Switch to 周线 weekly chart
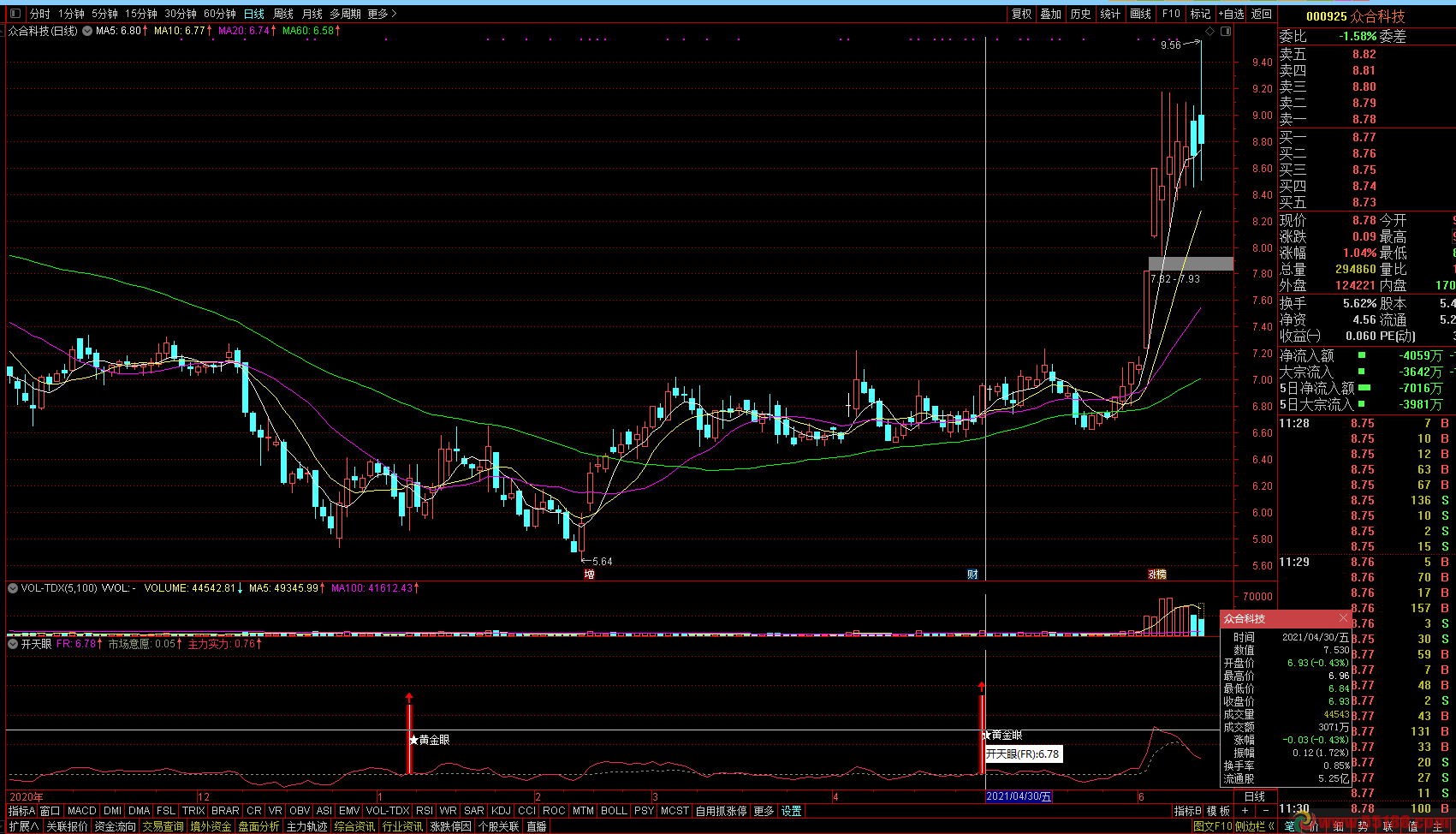 pyautogui.click(x=283, y=14)
